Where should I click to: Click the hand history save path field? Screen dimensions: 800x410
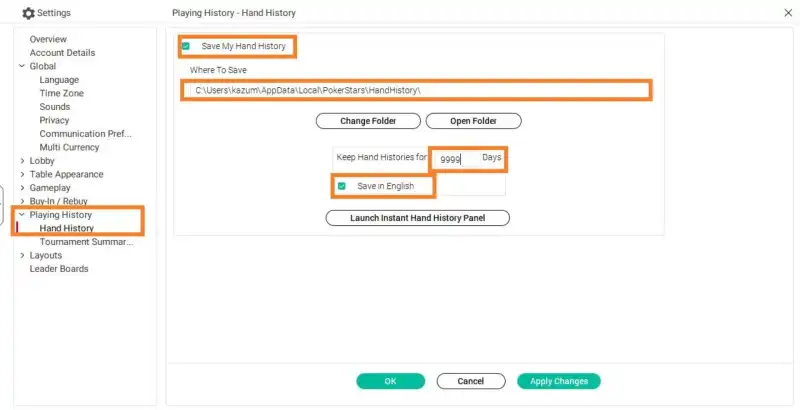(416, 91)
